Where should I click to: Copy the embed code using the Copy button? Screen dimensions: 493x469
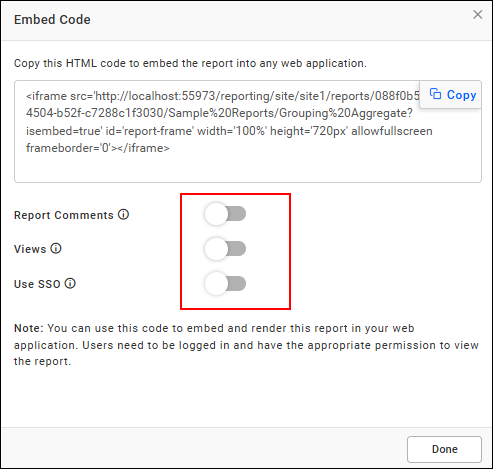(450, 94)
